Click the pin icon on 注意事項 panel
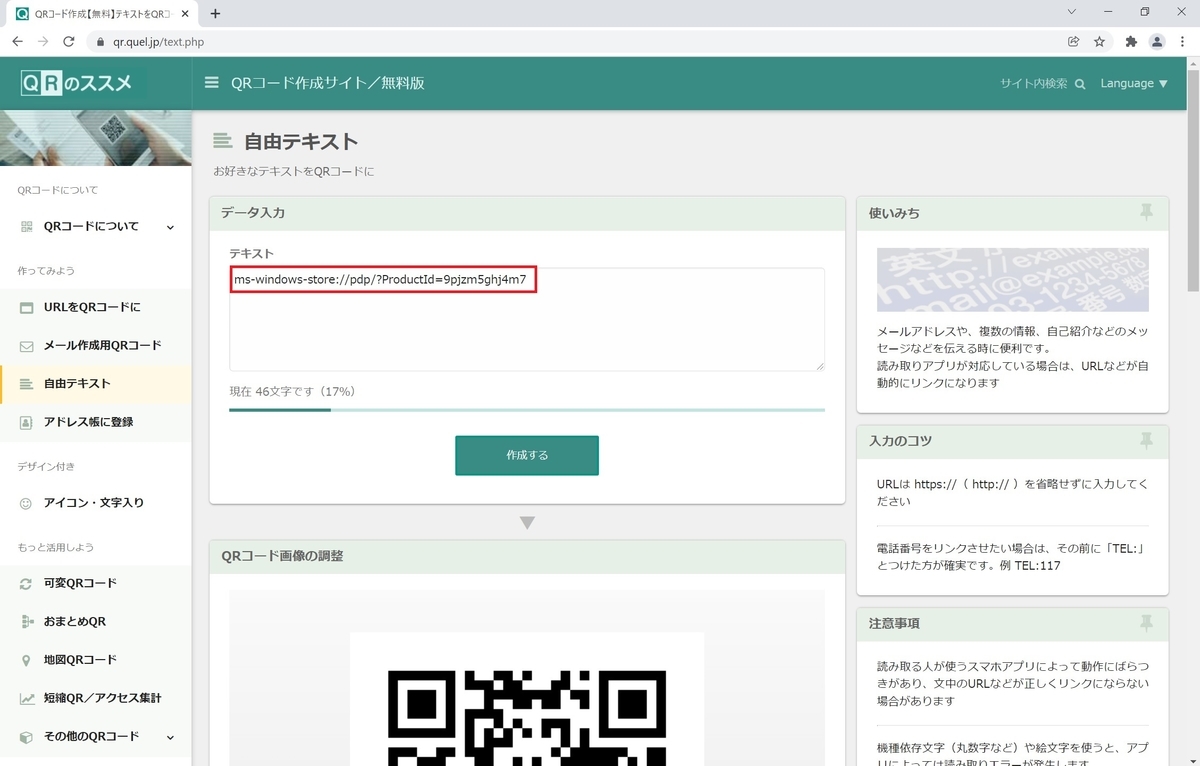 (1146, 622)
